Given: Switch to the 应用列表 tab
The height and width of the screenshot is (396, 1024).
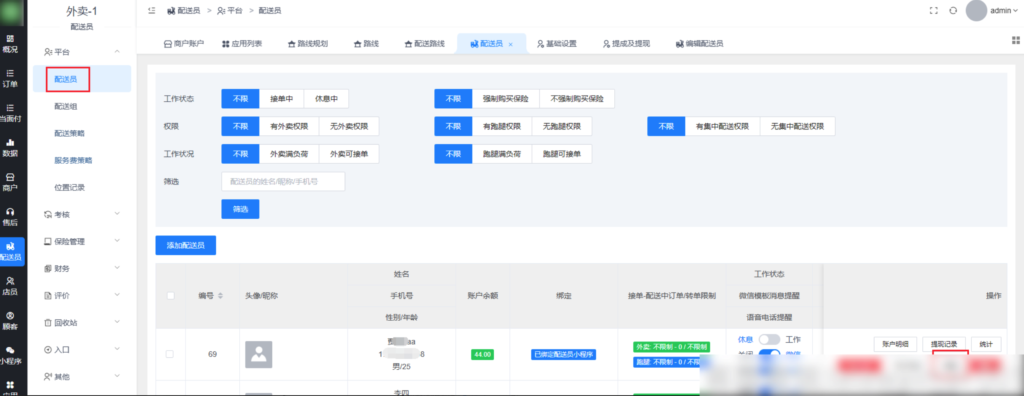Looking at the screenshot, I should (x=242, y=44).
